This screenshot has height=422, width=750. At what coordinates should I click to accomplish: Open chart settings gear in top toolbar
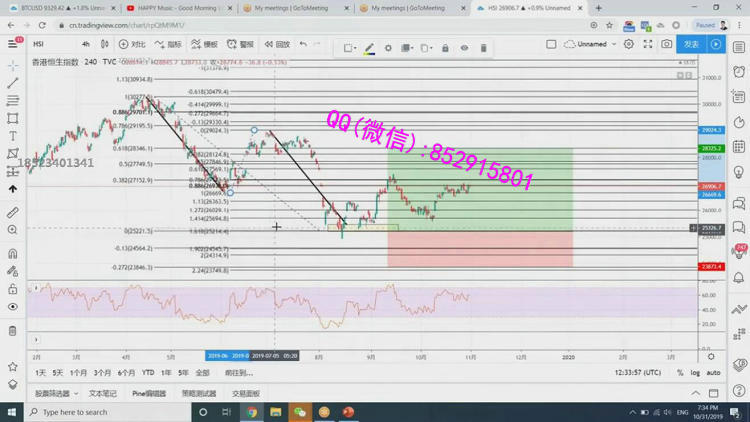[629, 44]
